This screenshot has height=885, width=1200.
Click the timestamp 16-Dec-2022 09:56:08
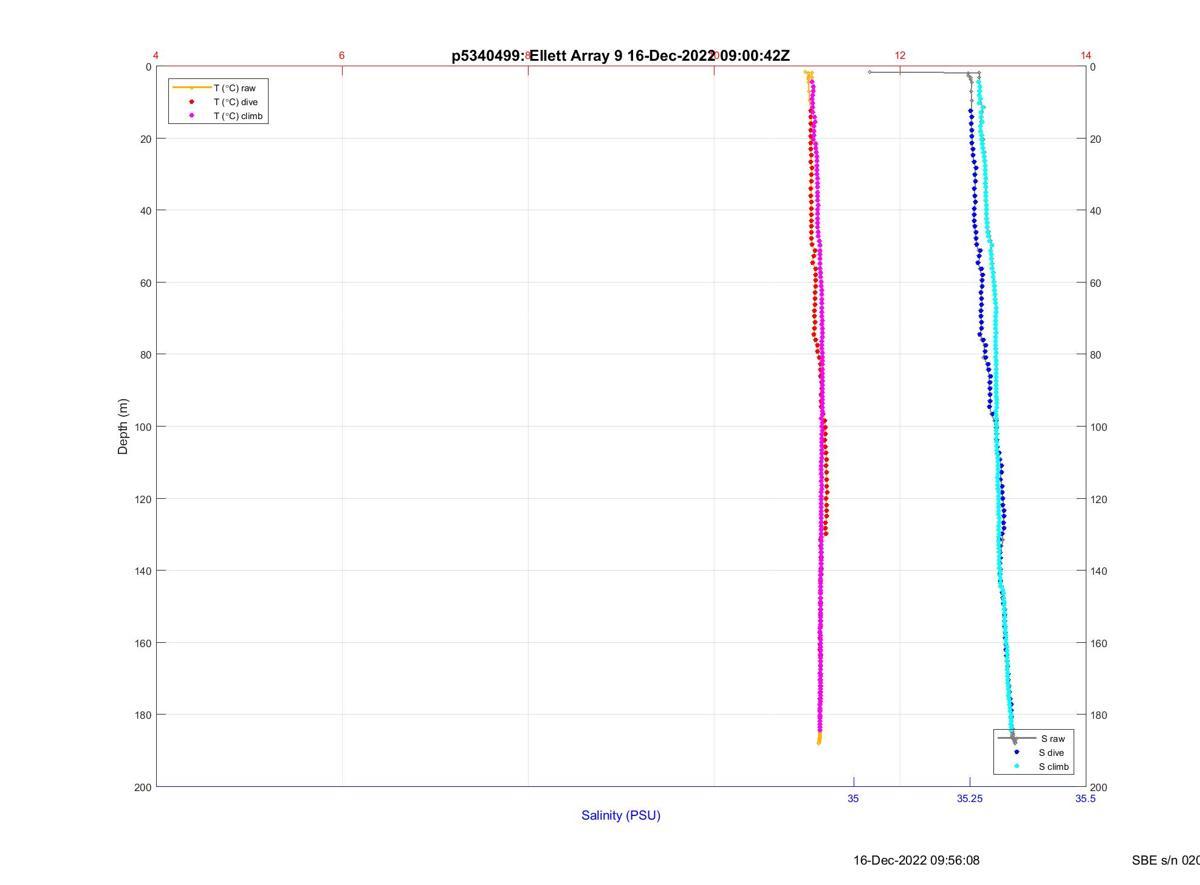916,860
